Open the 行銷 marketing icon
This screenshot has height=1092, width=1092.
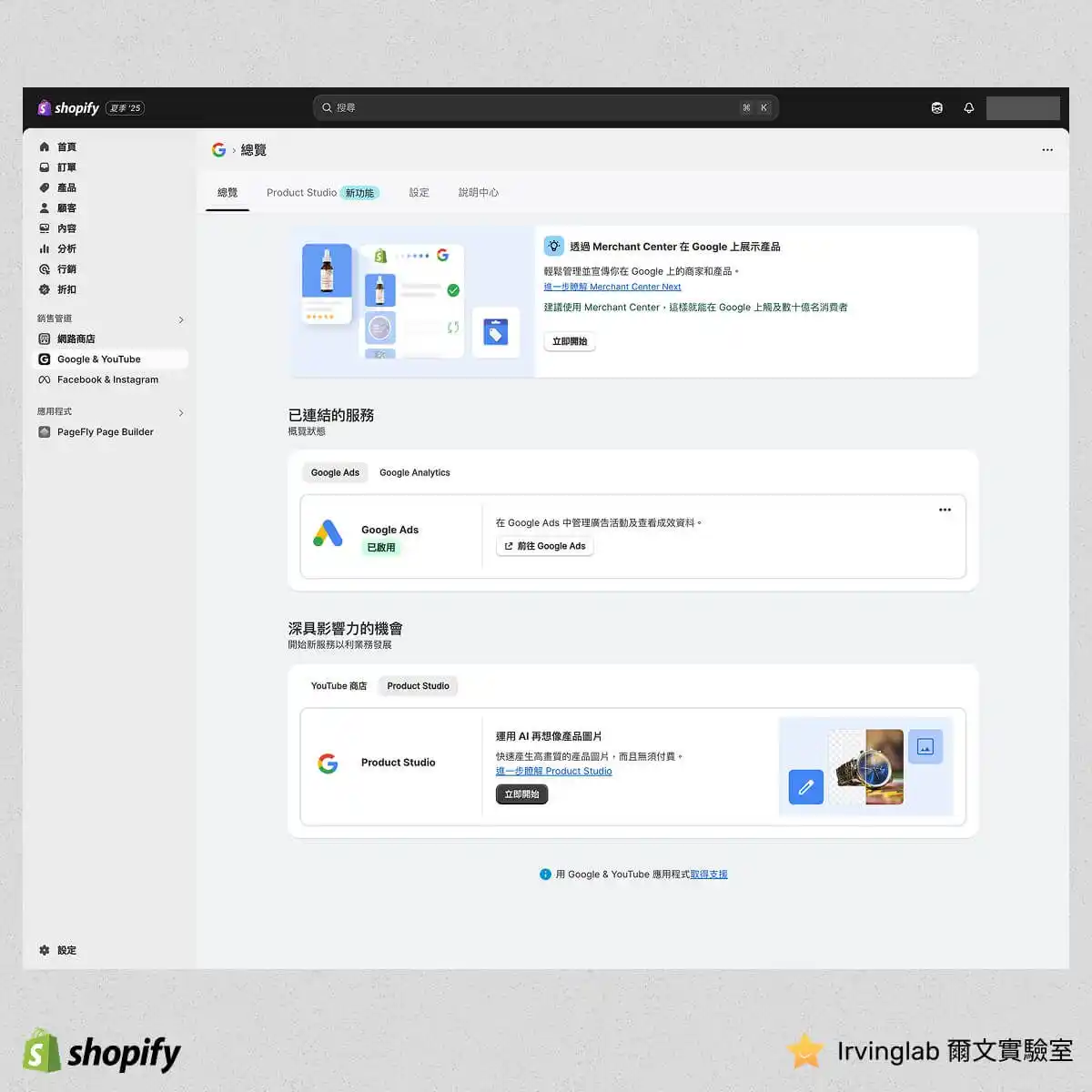45,269
